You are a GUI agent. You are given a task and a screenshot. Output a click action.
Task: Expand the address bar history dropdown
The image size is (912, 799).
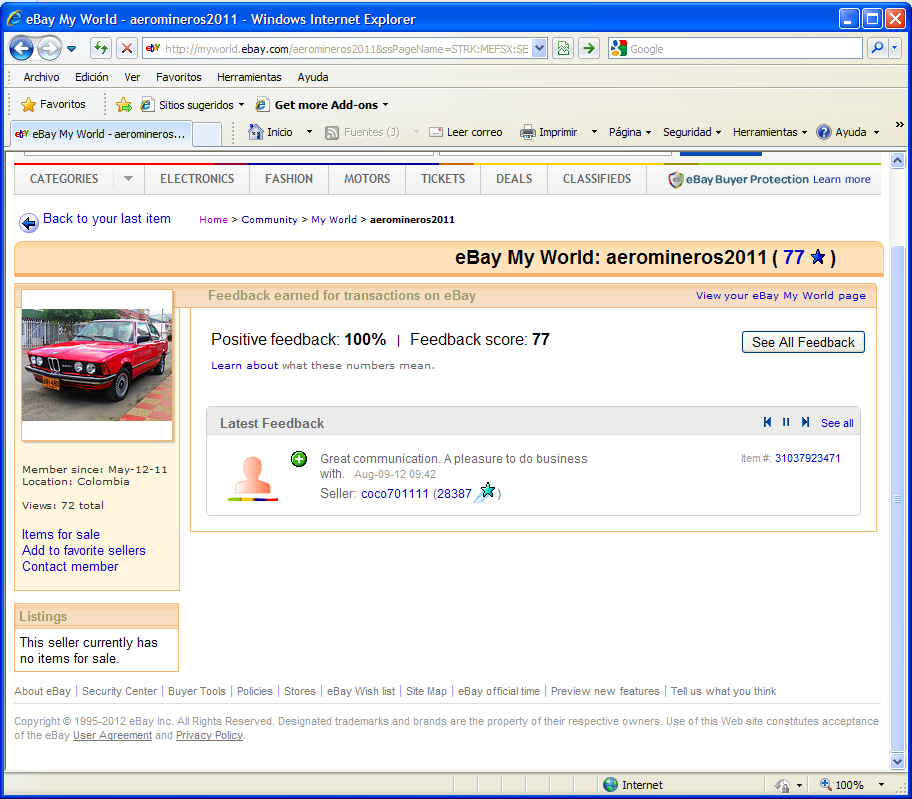(x=540, y=49)
